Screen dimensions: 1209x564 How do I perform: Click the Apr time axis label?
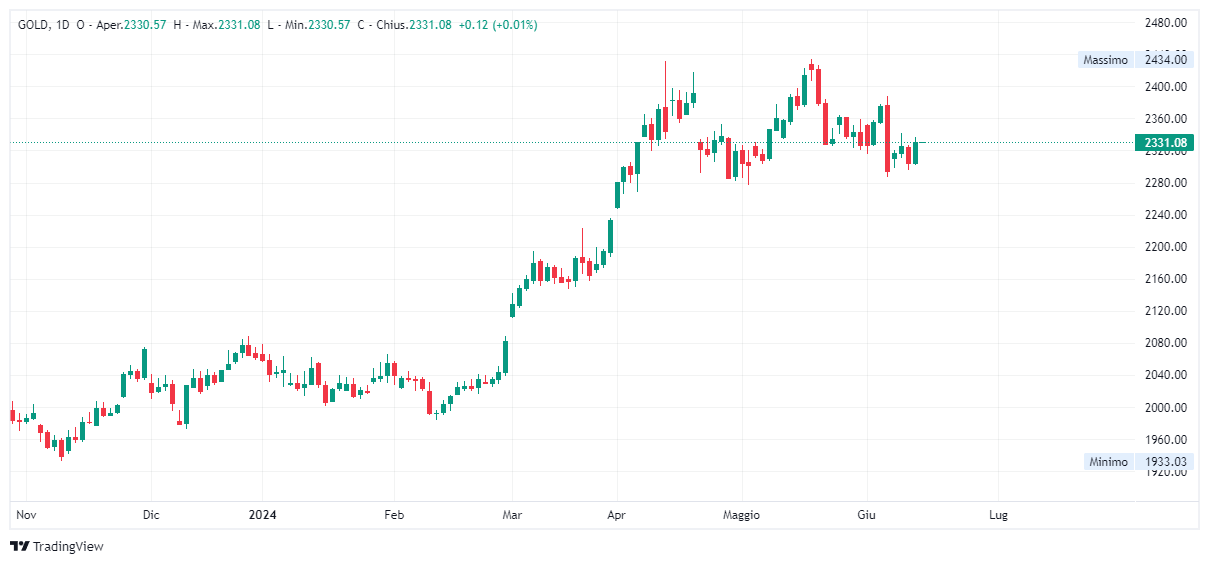tap(617, 516)
